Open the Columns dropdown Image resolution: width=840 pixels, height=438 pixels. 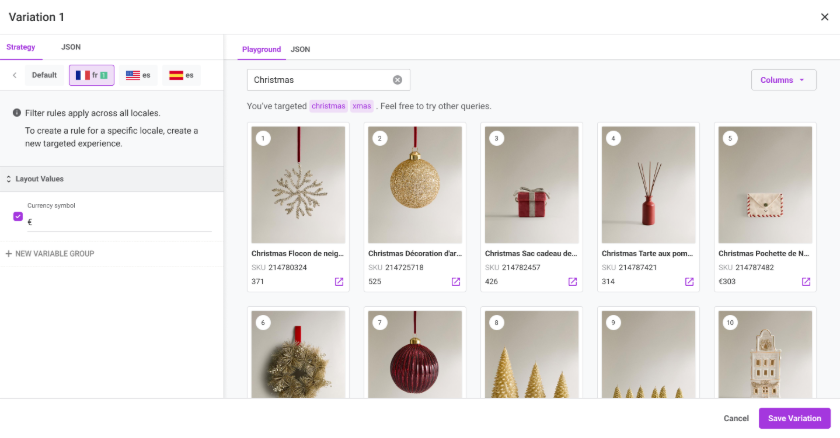784,80
